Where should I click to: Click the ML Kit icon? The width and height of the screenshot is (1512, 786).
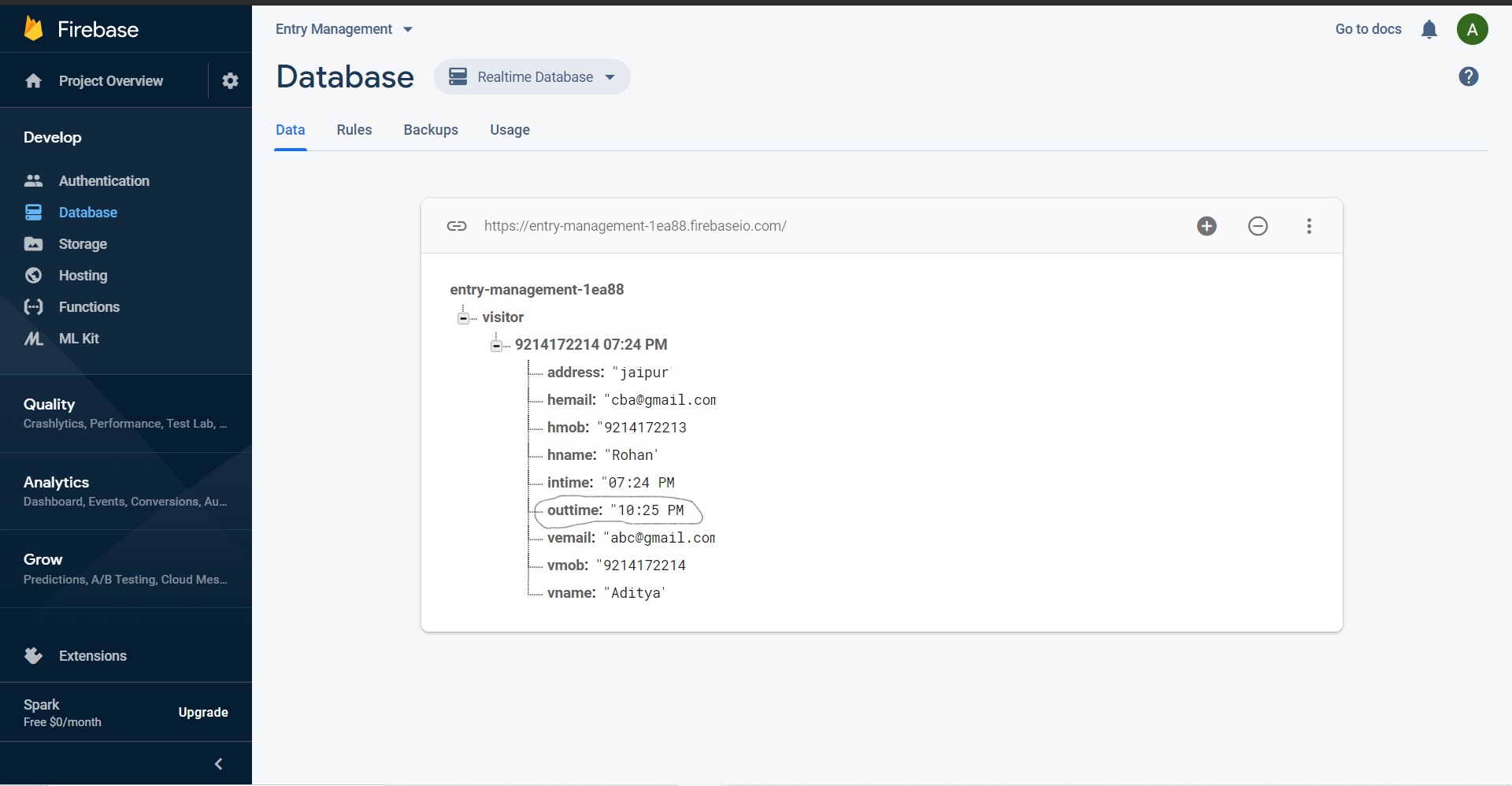[x=33, y=338]
